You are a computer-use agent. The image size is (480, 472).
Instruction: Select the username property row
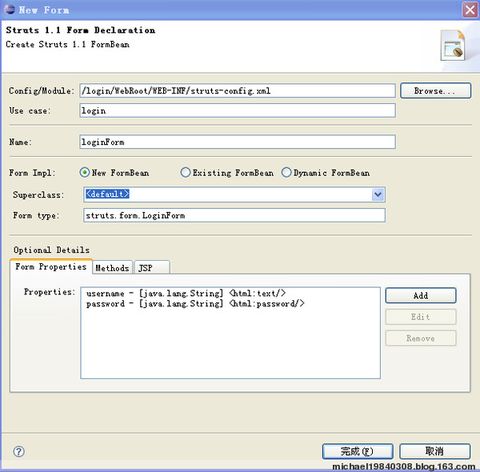(186, 293)
